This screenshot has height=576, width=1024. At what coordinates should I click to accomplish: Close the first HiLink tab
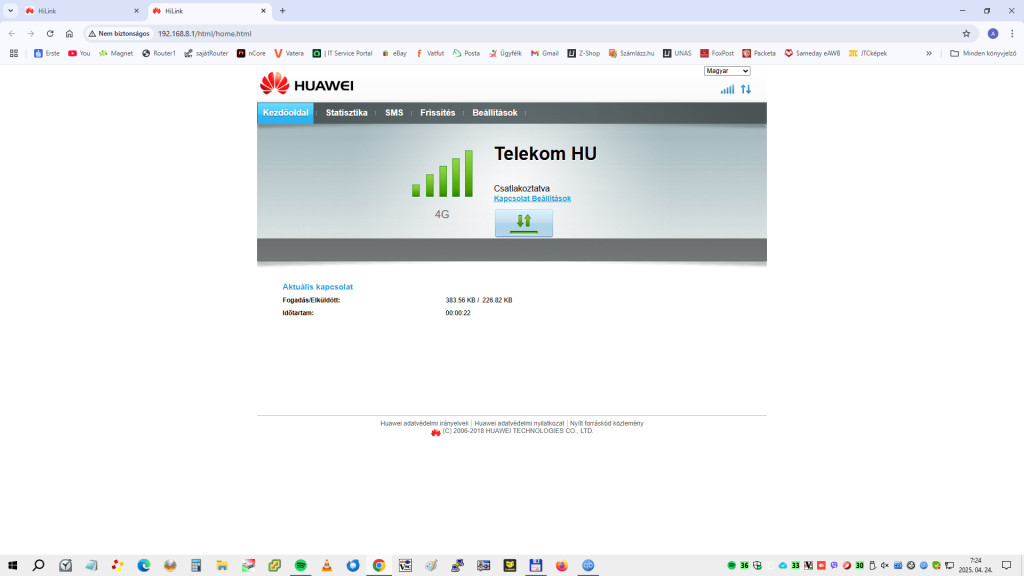click(x=136, y=11)
